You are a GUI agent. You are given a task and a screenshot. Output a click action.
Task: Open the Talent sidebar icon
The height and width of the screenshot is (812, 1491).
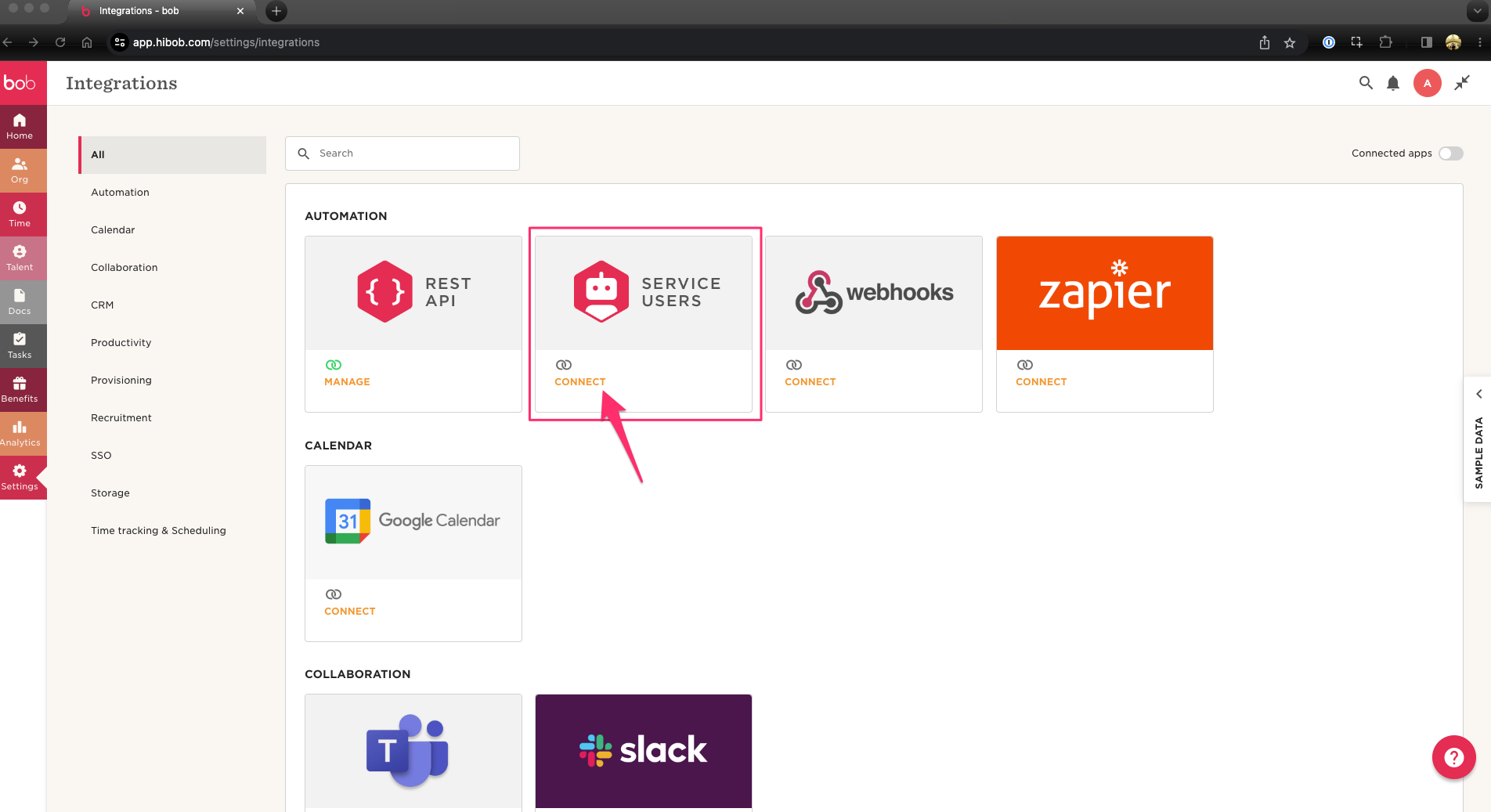click(x=20, y=258)
